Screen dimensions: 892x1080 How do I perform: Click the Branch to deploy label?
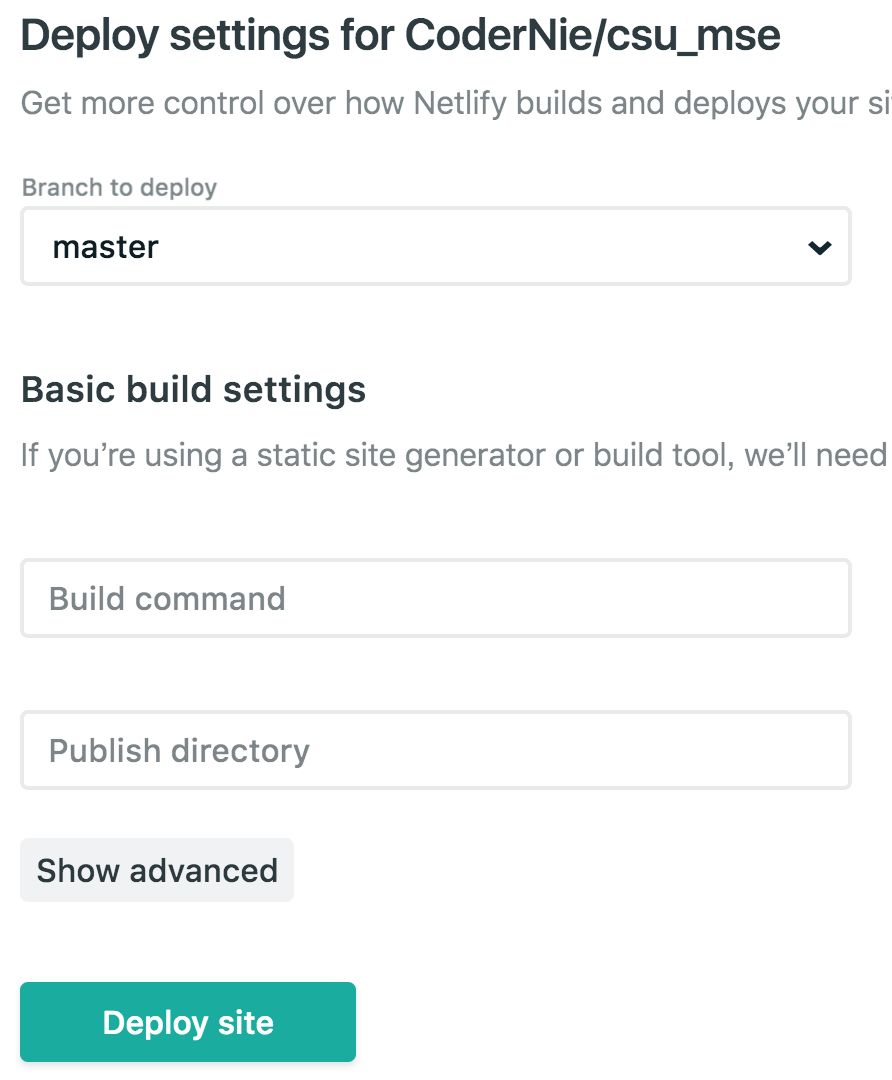tap(119, 187)
